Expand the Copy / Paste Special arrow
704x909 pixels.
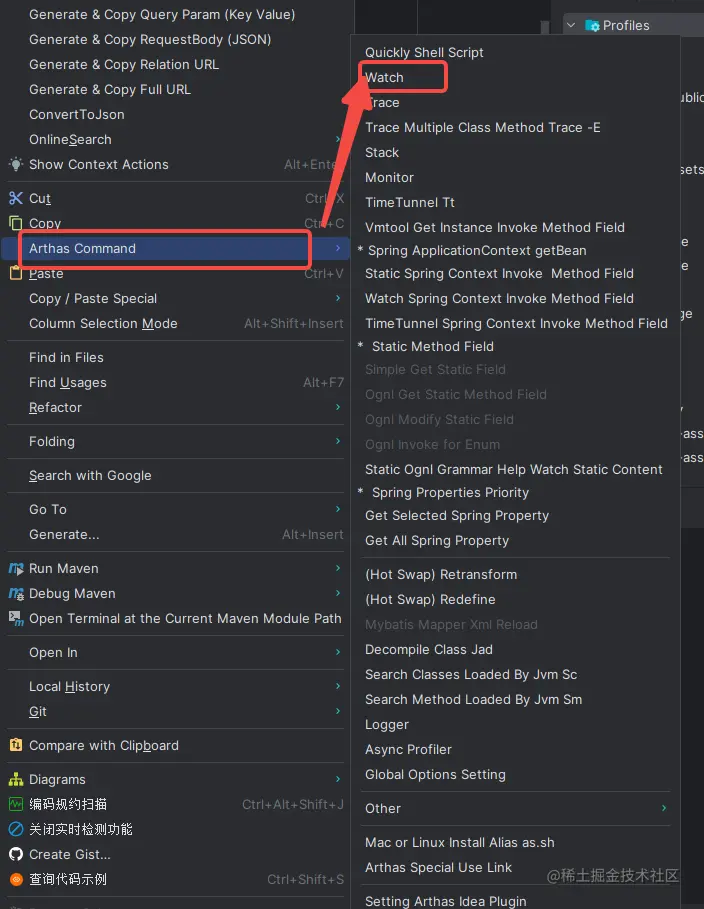(338, 298)
